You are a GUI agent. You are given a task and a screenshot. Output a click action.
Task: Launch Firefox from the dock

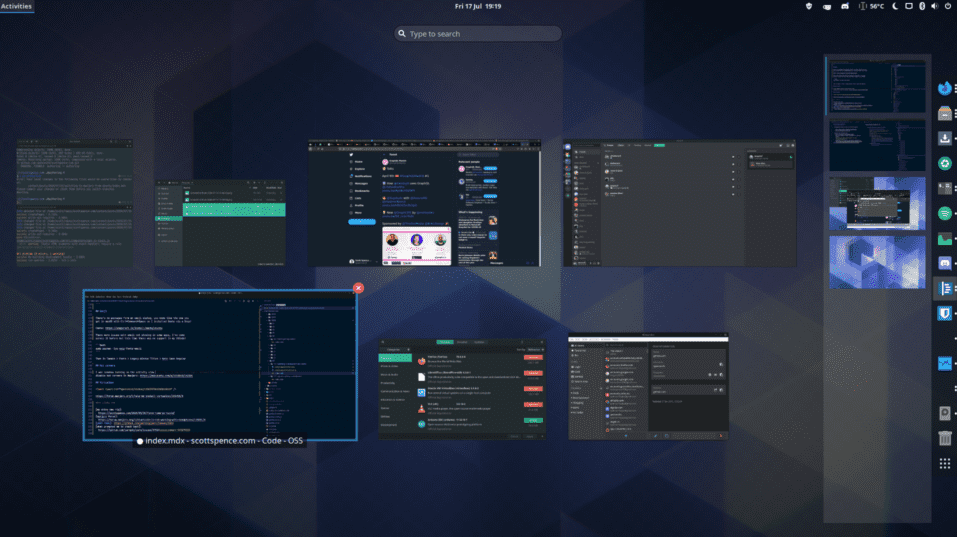(944, 88)
